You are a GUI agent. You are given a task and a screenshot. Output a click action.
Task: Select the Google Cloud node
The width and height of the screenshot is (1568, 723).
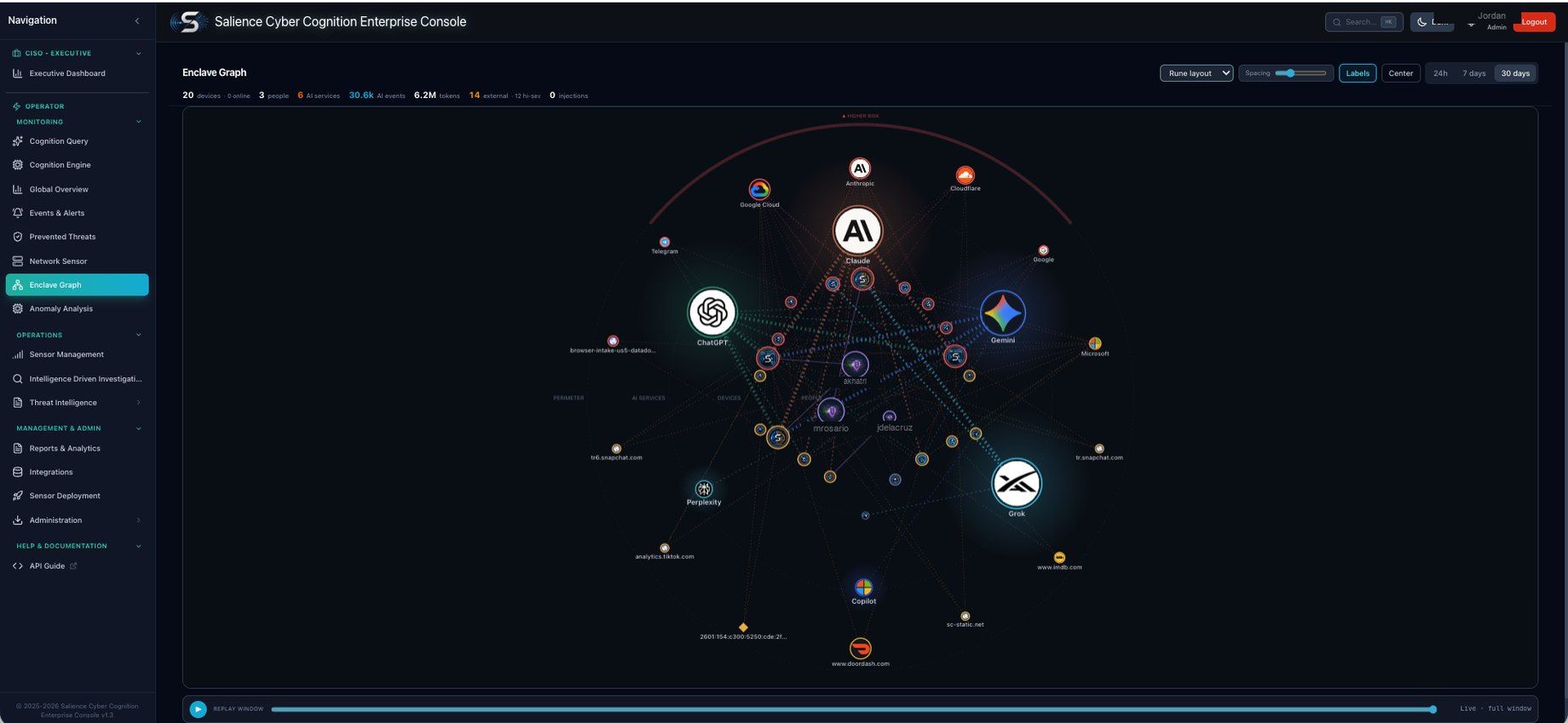tap(759, 189)
